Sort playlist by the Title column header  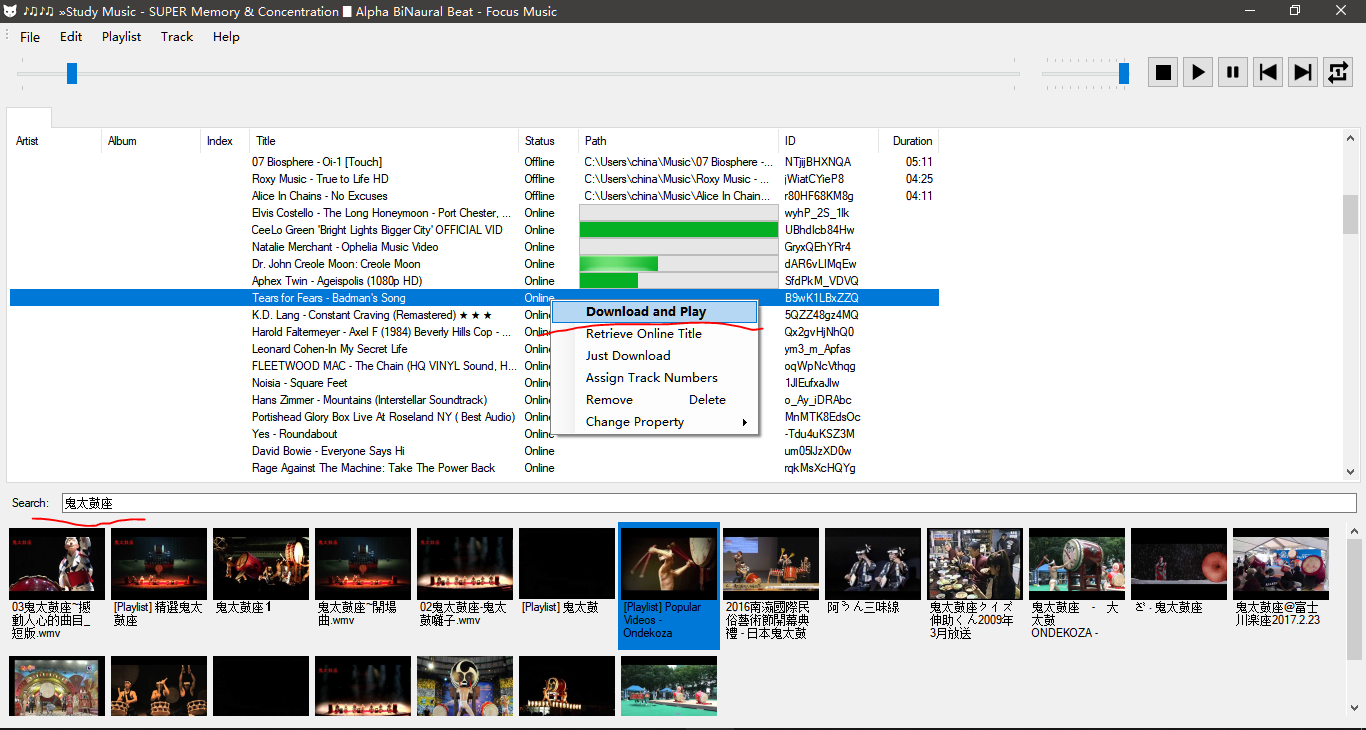pyautogui.click(x=266, y=141)
